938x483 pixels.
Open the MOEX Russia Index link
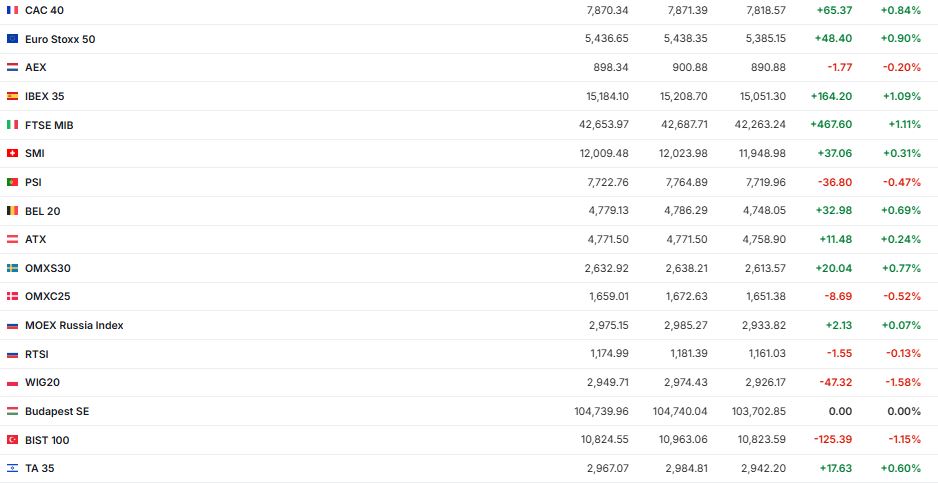(x=74, y=325)
